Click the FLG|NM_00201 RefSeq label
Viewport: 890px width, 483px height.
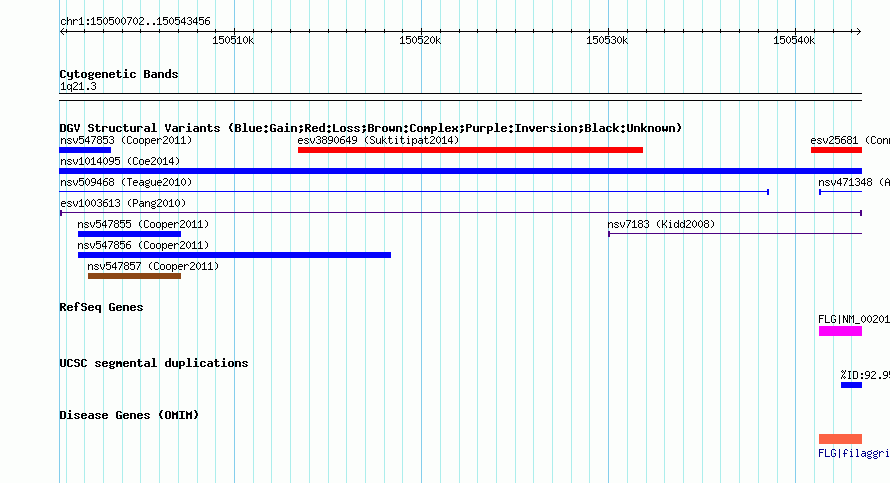[854, 319]
